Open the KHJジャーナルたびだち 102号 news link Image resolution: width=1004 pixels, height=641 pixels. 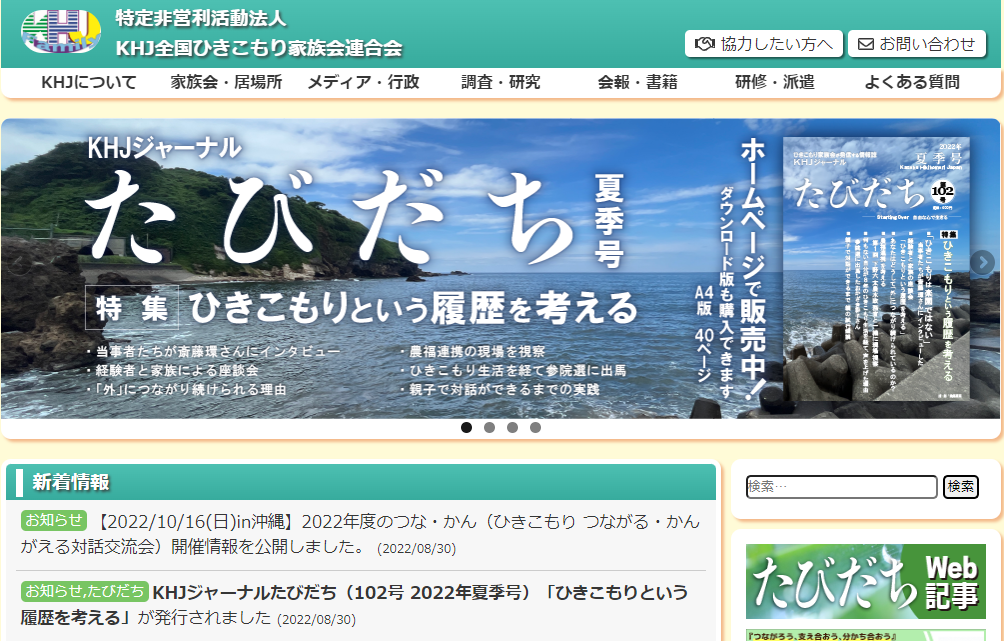tap(354, 604)
